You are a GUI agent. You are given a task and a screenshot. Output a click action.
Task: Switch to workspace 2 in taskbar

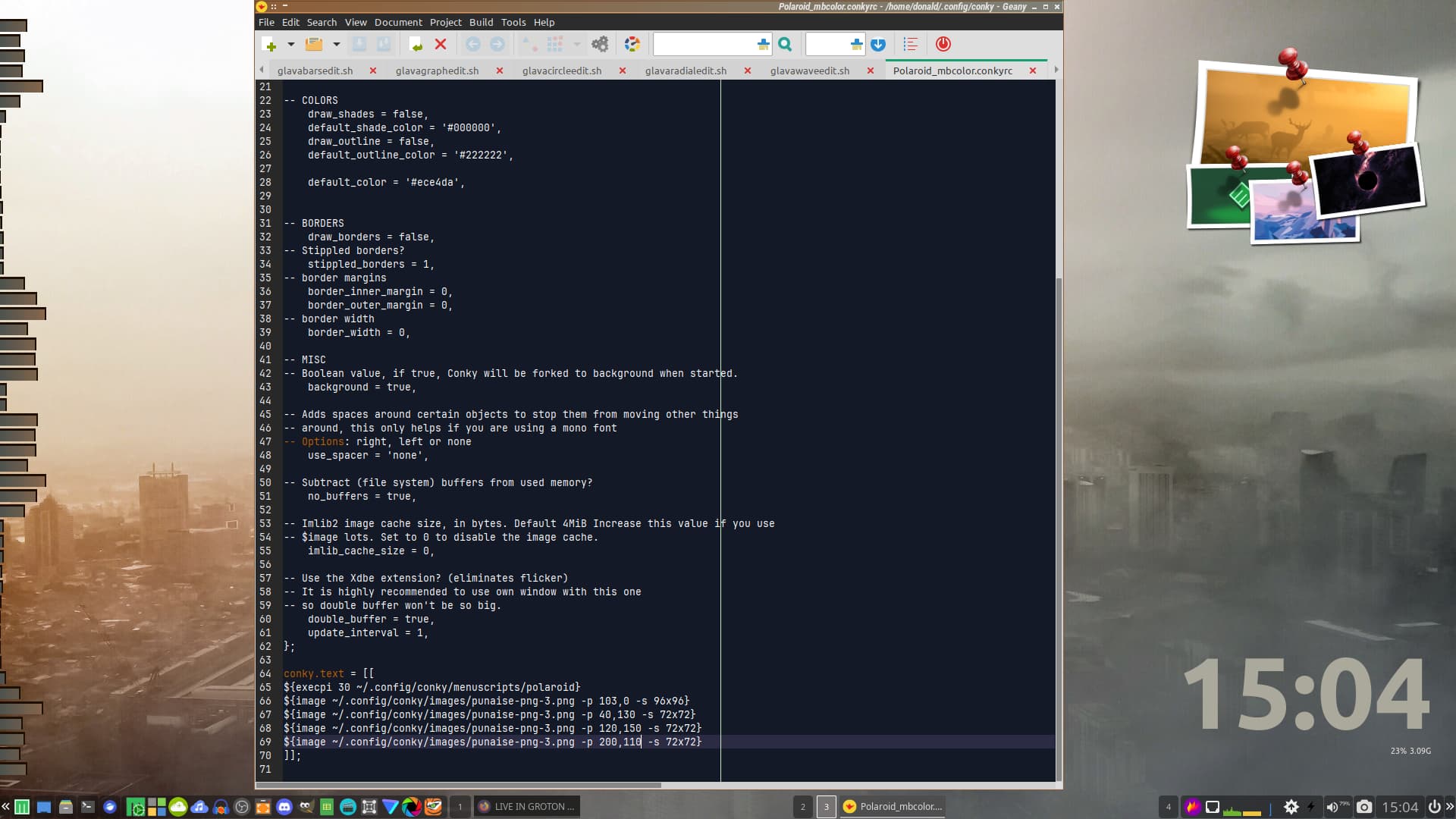click(803, 807)
